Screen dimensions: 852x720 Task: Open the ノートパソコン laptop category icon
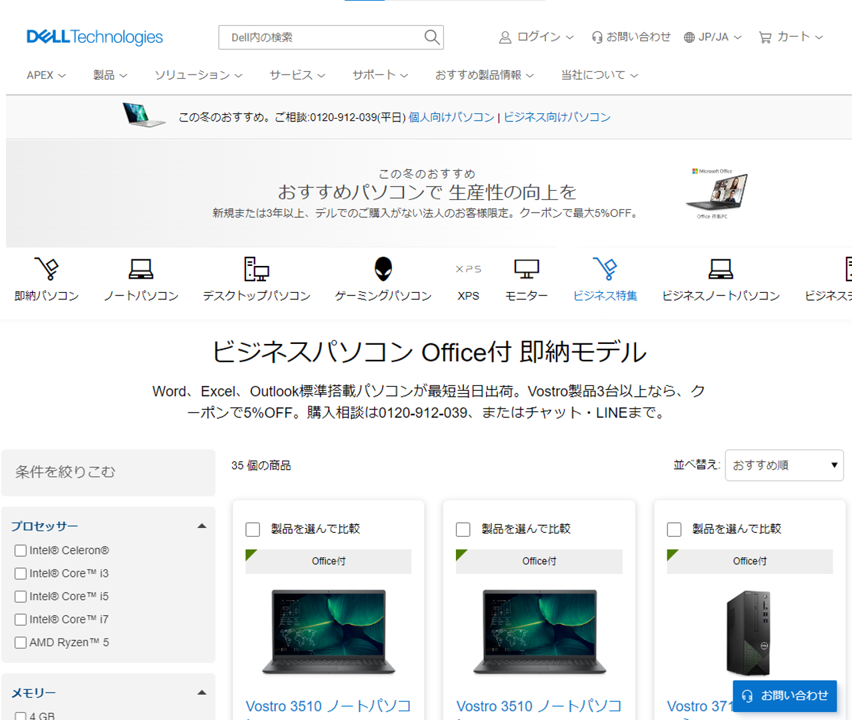coord(141,269)
